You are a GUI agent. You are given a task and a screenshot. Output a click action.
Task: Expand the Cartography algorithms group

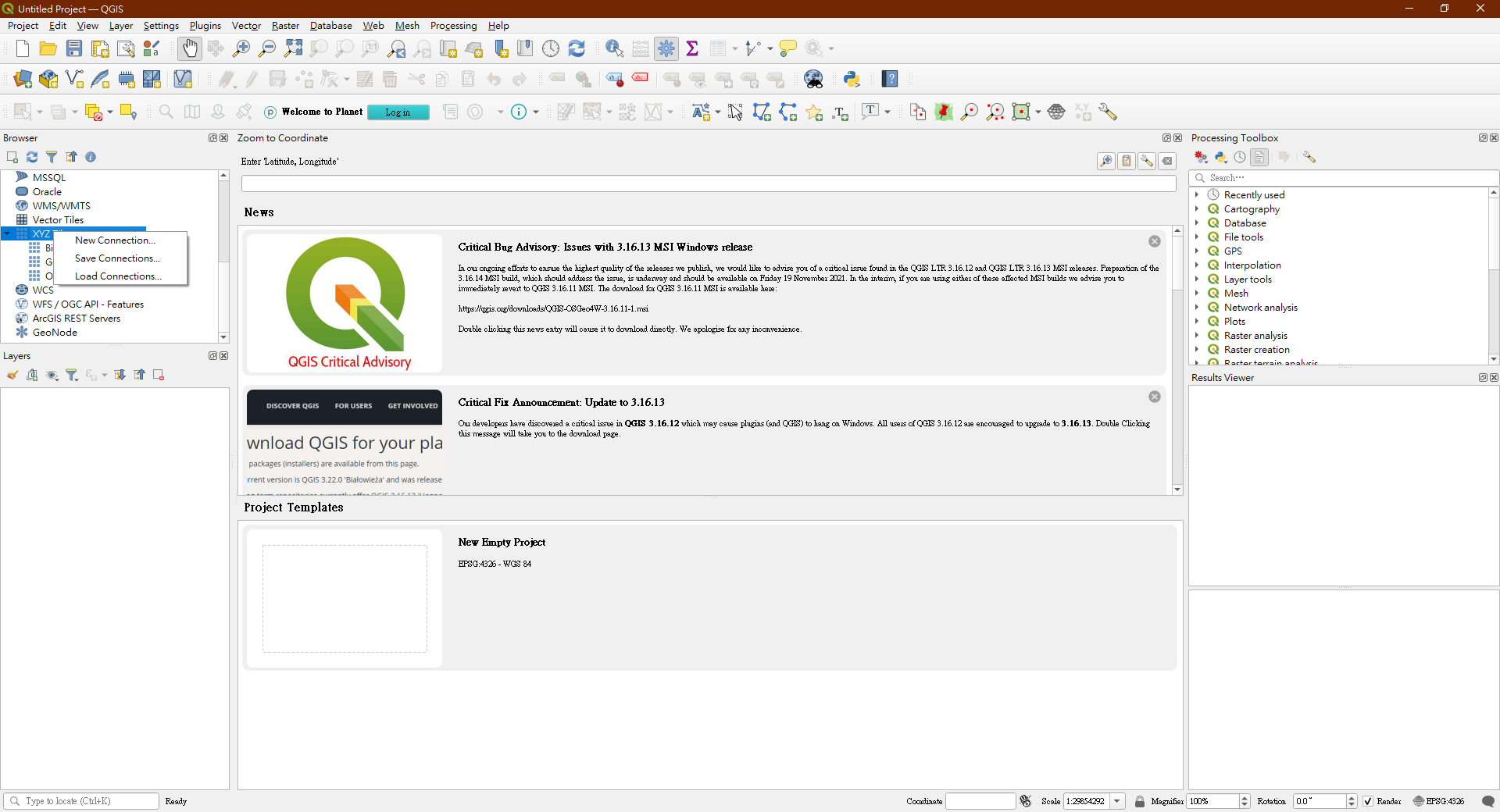(x=1197, y=208)
